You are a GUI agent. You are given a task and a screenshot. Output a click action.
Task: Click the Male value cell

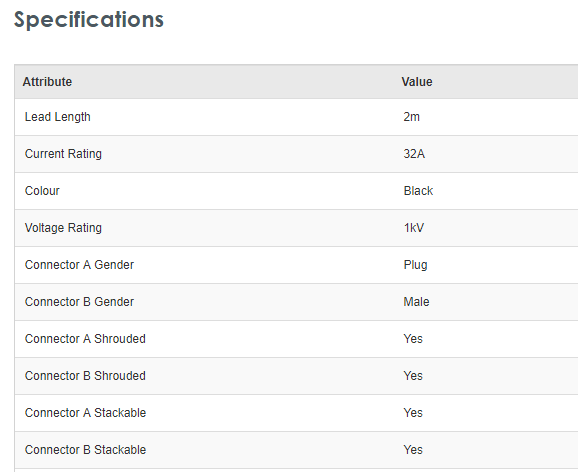click(416, 302)
